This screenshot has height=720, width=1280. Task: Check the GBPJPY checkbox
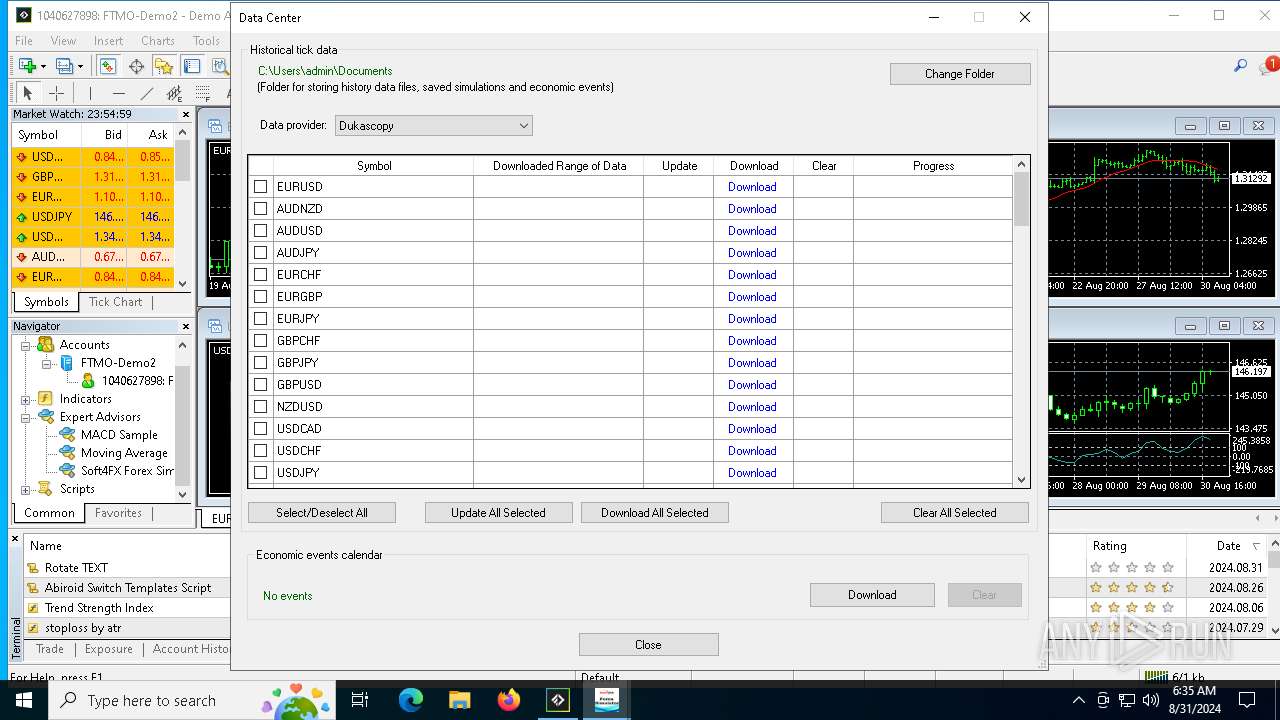click(261, 363)
